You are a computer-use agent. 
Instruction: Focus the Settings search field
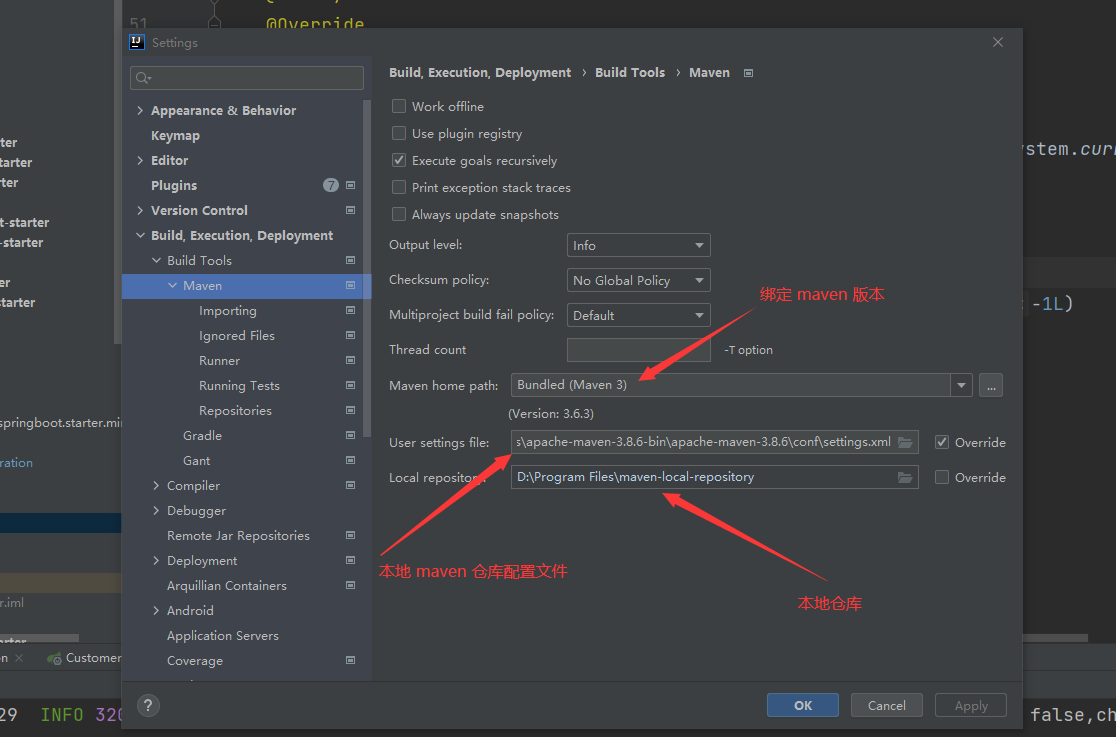pyautogui.click(x=247, y=78)
